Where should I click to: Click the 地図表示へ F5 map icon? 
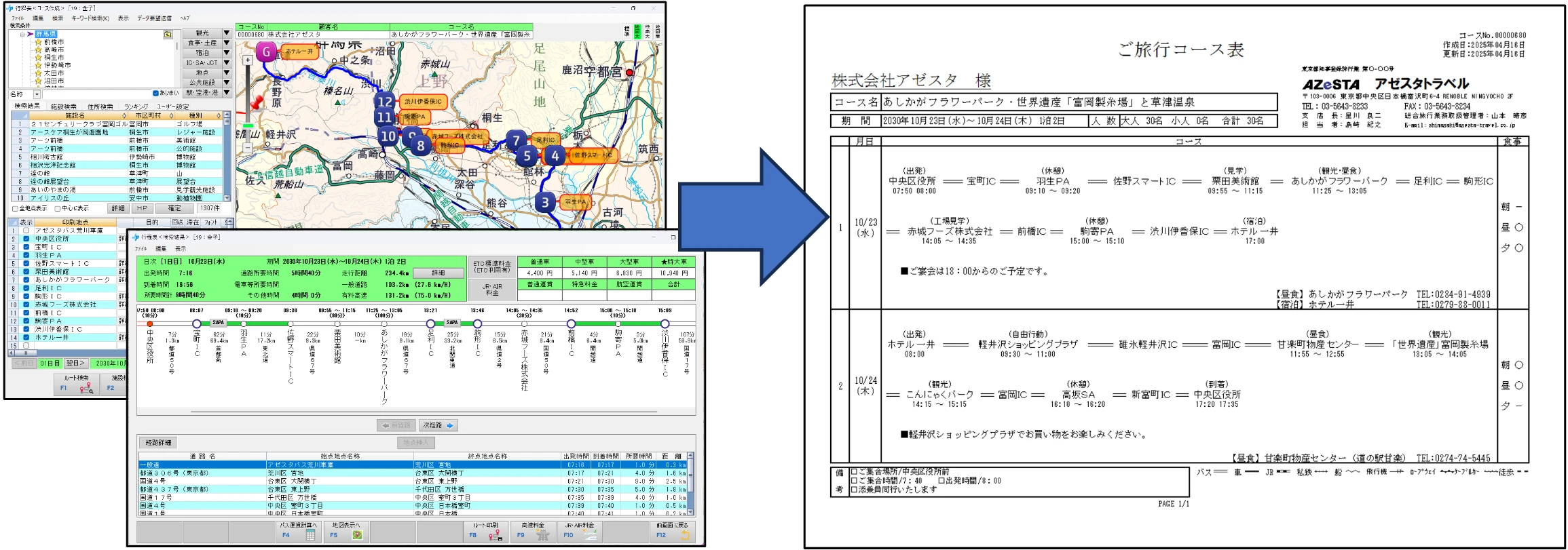tap(357, 535)
